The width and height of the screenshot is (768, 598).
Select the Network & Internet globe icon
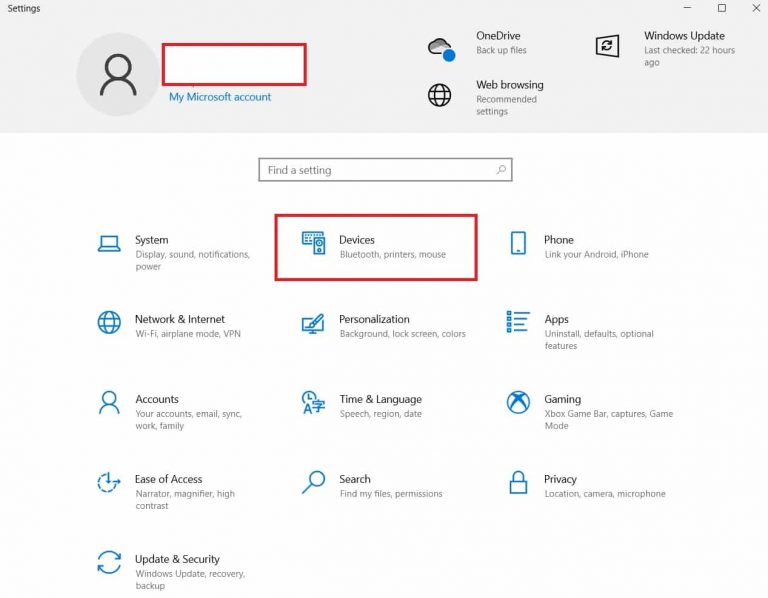pos(109,323)
